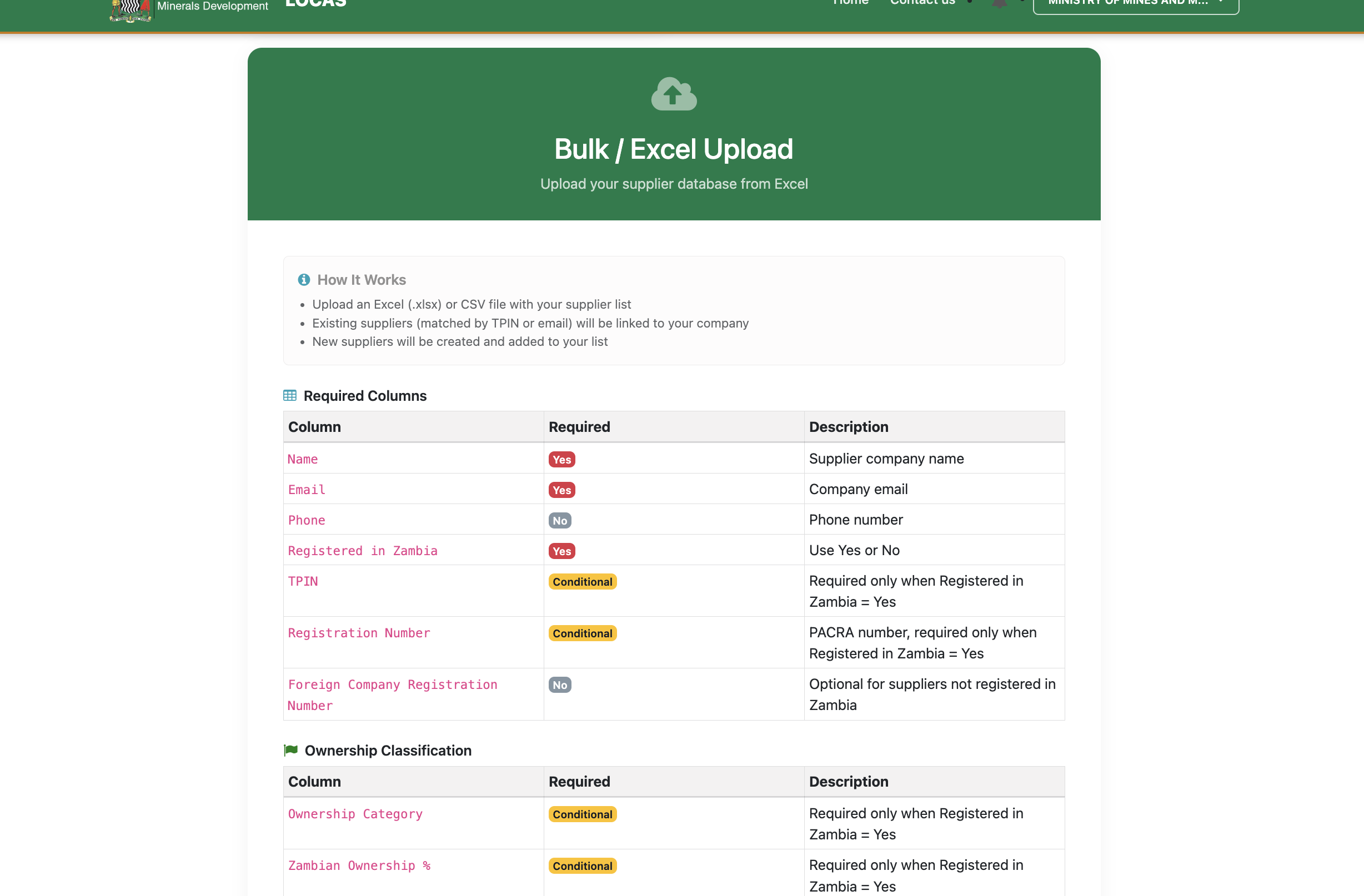
Task: Click the No badge in Foreign Company row
Action: [560, 685]
